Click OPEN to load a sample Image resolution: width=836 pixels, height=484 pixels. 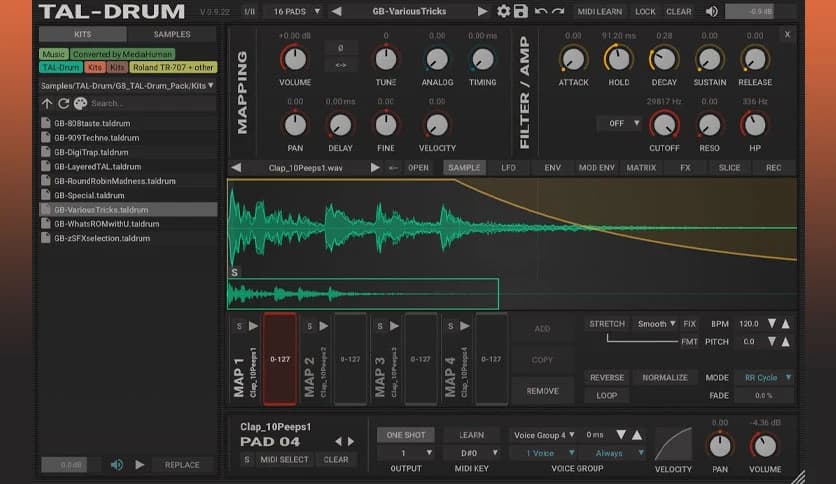418,168
